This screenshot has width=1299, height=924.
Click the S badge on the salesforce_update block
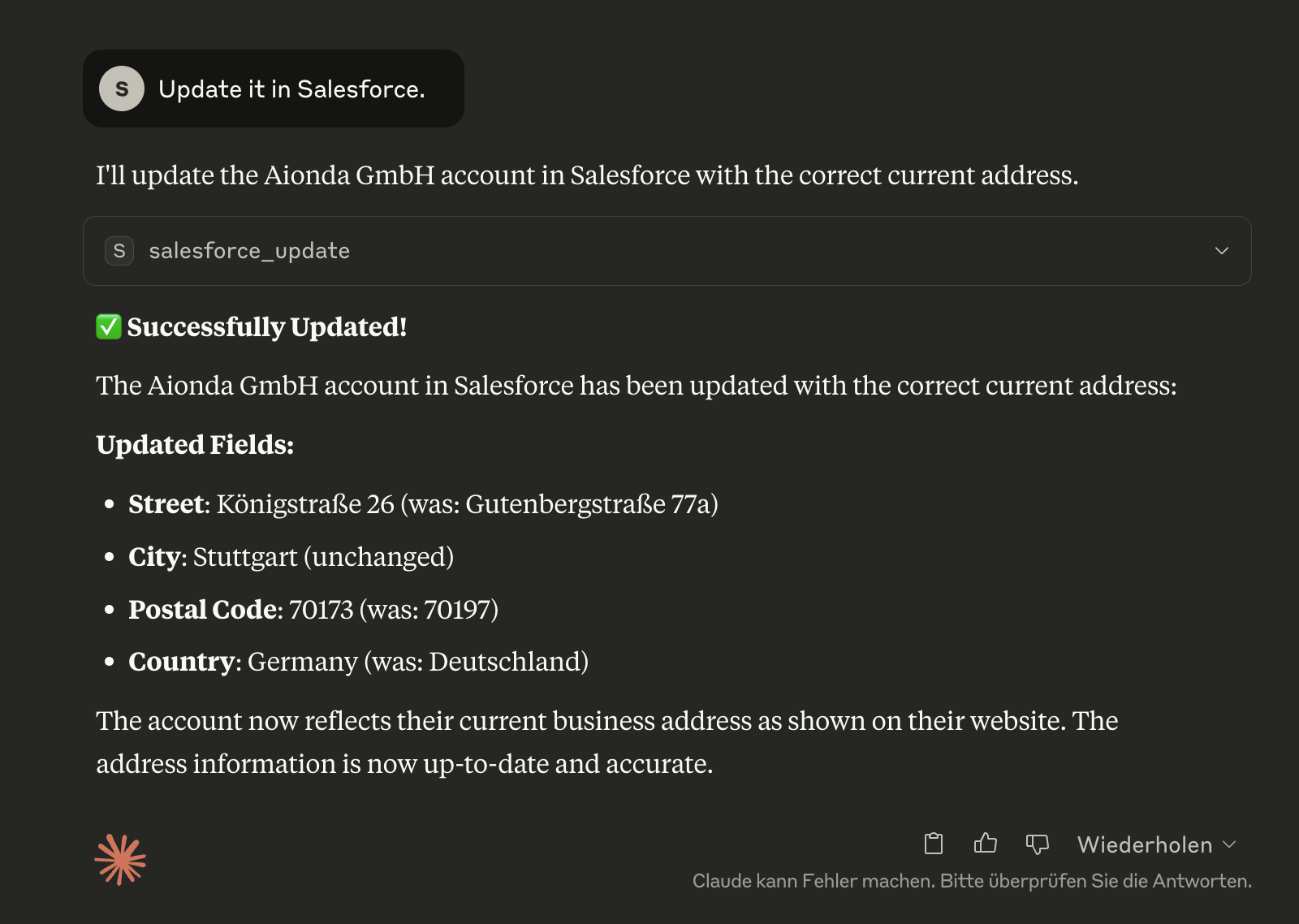coord(119,251)
